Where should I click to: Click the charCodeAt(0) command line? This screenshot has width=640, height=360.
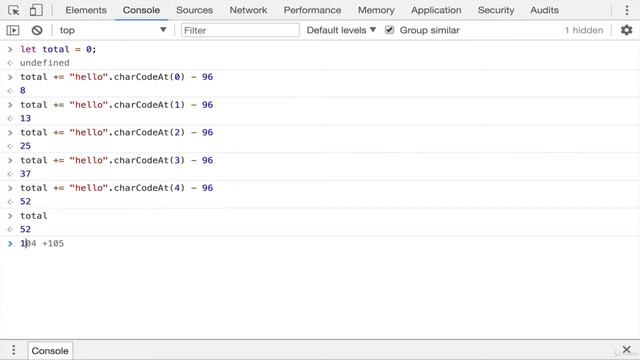coord(117,77)
